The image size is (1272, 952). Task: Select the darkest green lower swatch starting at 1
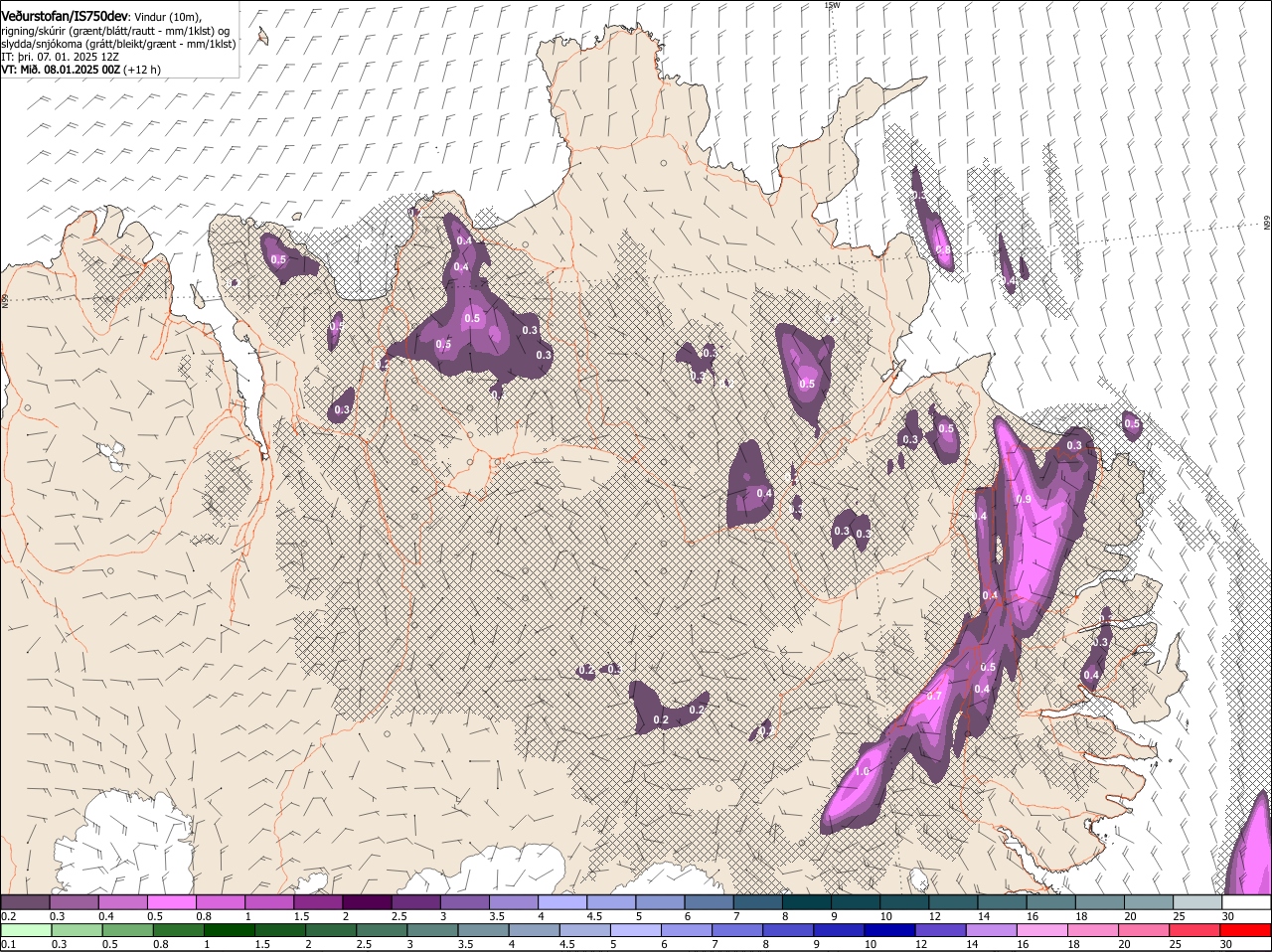(x=229, y=930)
